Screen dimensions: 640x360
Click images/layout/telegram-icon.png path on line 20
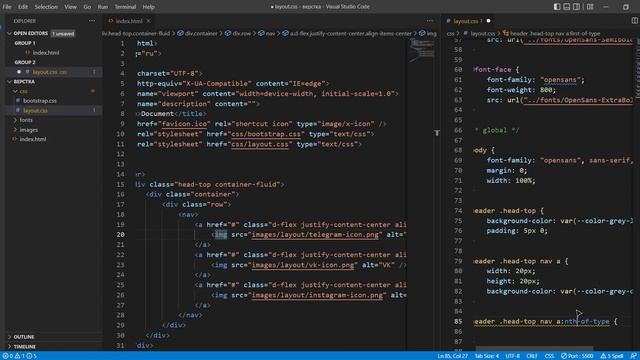pyautogui.click(x=315, y=235)
